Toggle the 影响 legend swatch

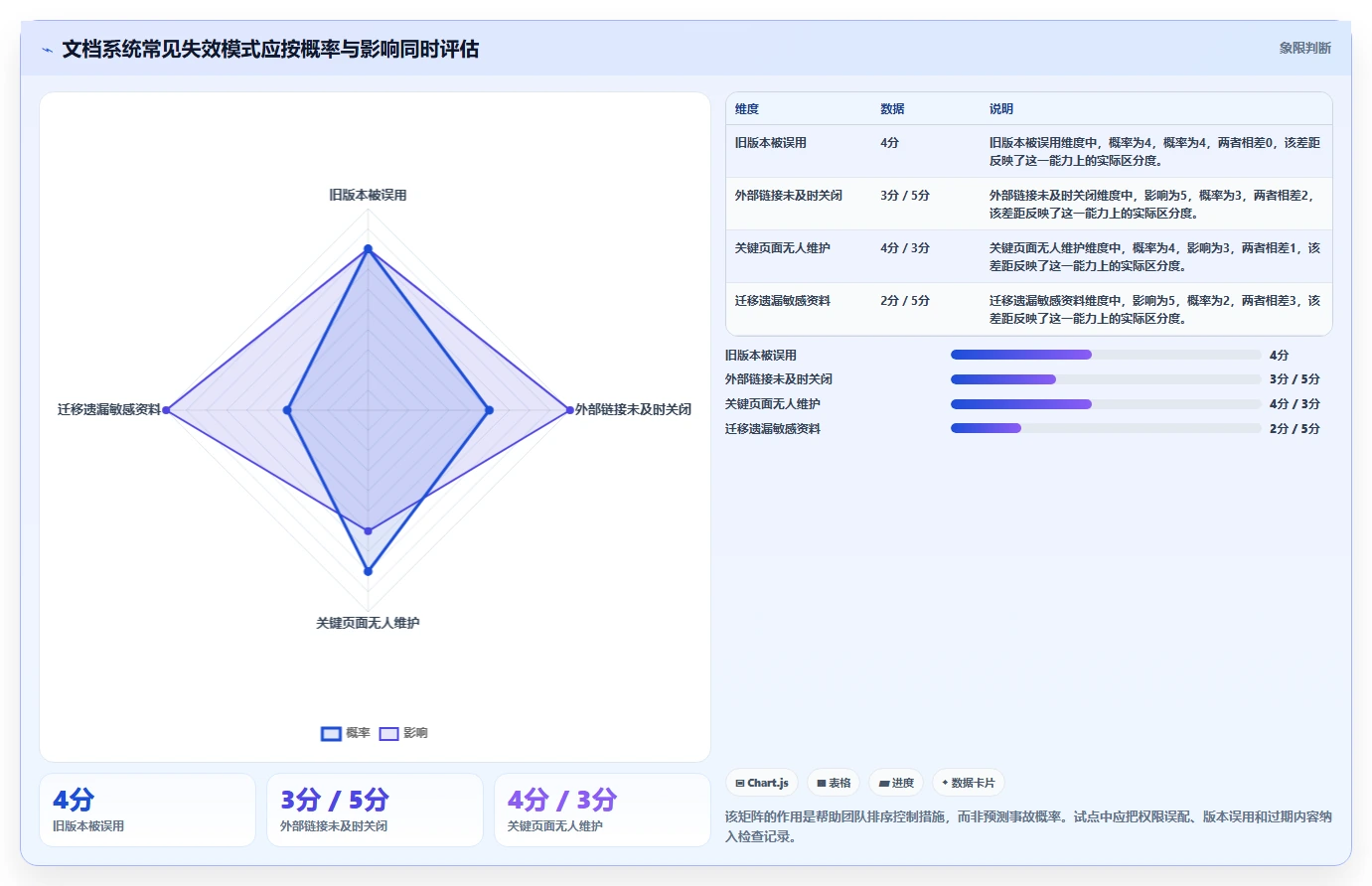point(388,733)
